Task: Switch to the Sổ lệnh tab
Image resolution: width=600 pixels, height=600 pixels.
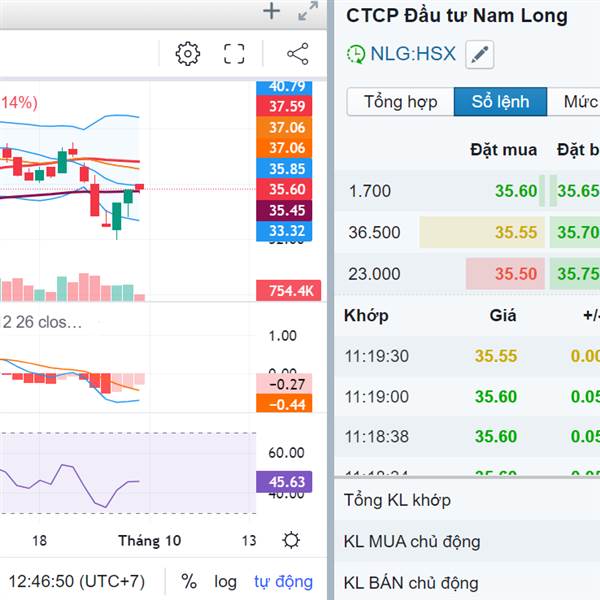Action: (500, 102)
